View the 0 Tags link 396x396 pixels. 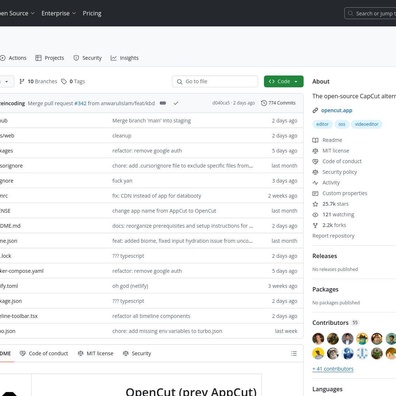(73, 81)
